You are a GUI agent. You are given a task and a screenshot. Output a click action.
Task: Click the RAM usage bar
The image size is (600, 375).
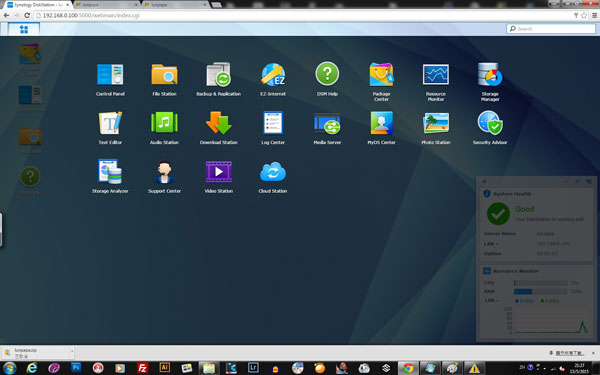click(x=541, y=292)
